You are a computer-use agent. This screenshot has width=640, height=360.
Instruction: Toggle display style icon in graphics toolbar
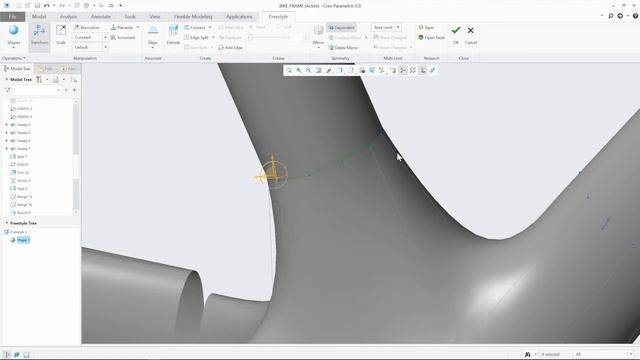340,70
